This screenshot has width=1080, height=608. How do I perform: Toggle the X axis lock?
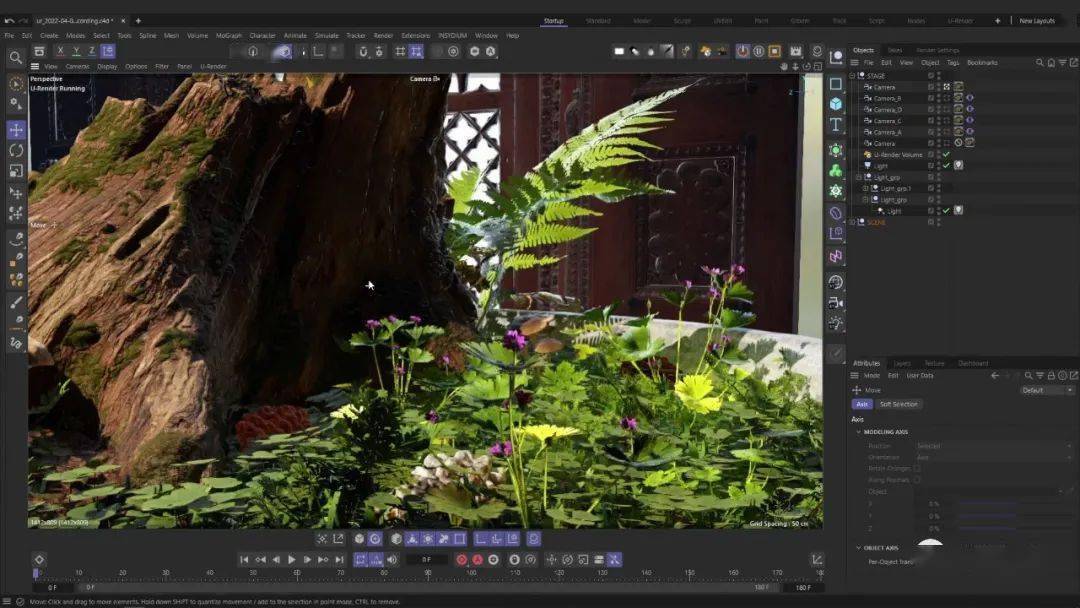[61, 51]
